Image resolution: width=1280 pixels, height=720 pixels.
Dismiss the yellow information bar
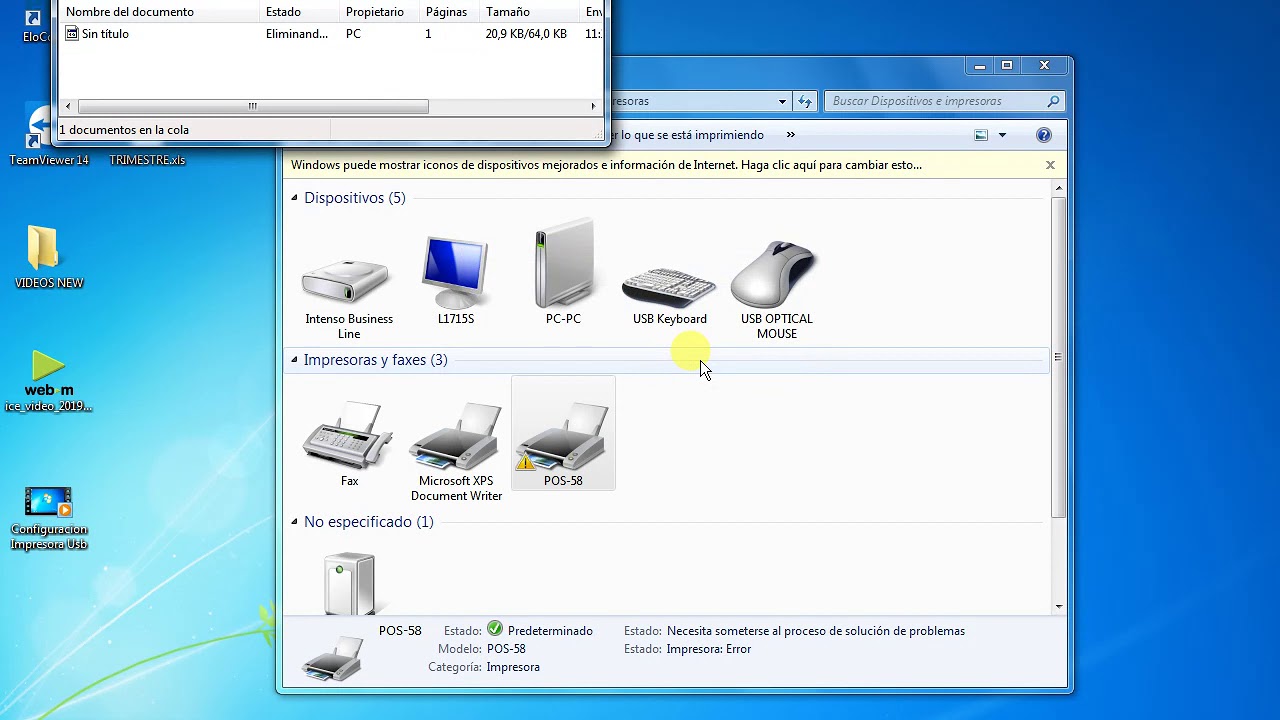[x=1050, y=165]
